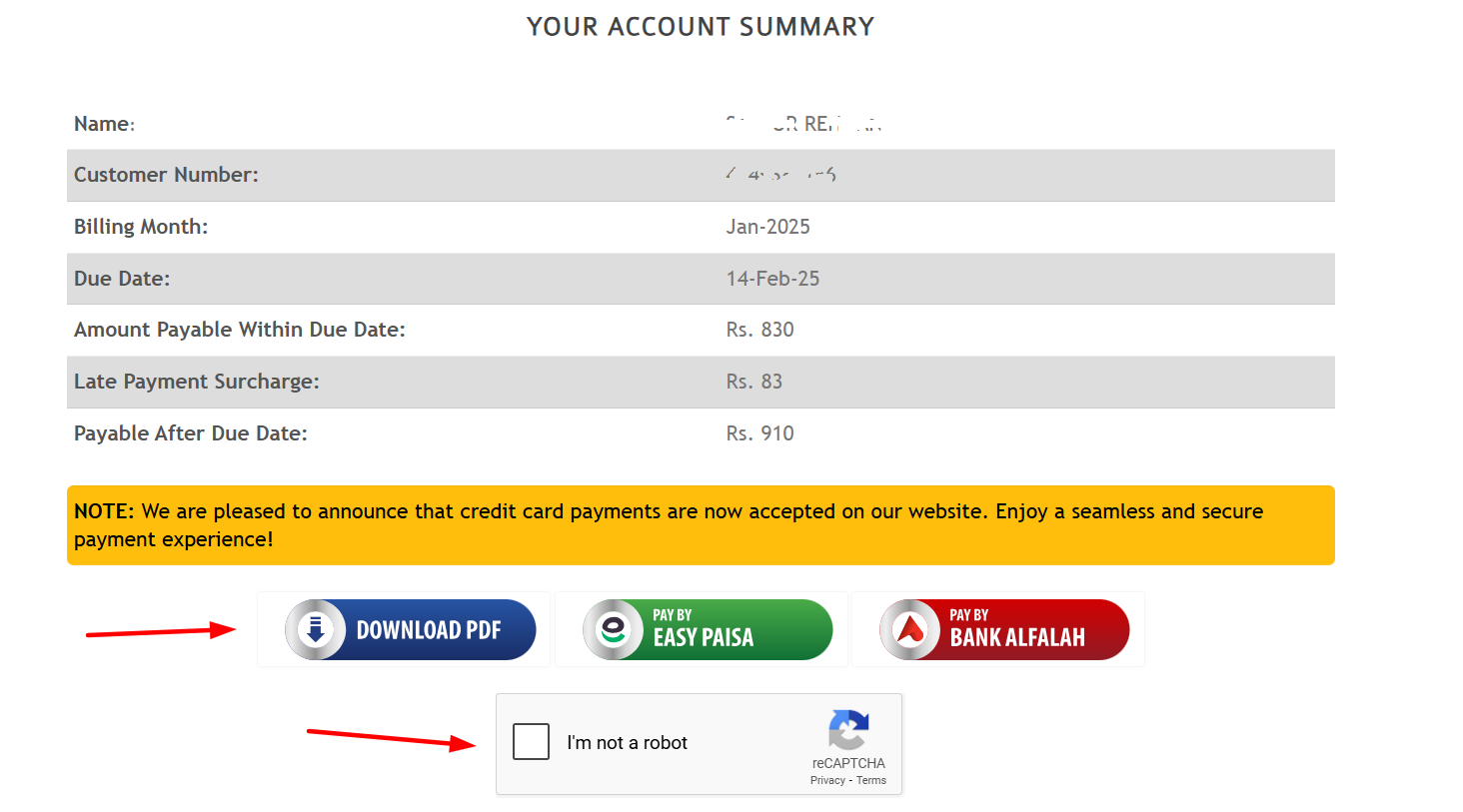Enable the robot verification checkbox
The width and height of the screenshot is (1463, 812).
(x=531, y=741)
